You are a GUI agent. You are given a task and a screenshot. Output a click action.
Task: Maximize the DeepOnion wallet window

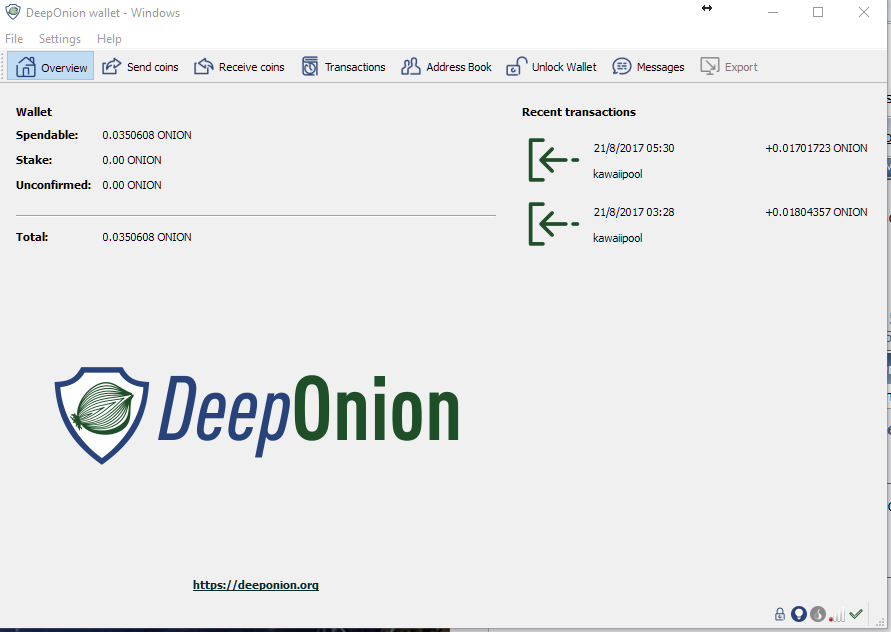(818, 12)
